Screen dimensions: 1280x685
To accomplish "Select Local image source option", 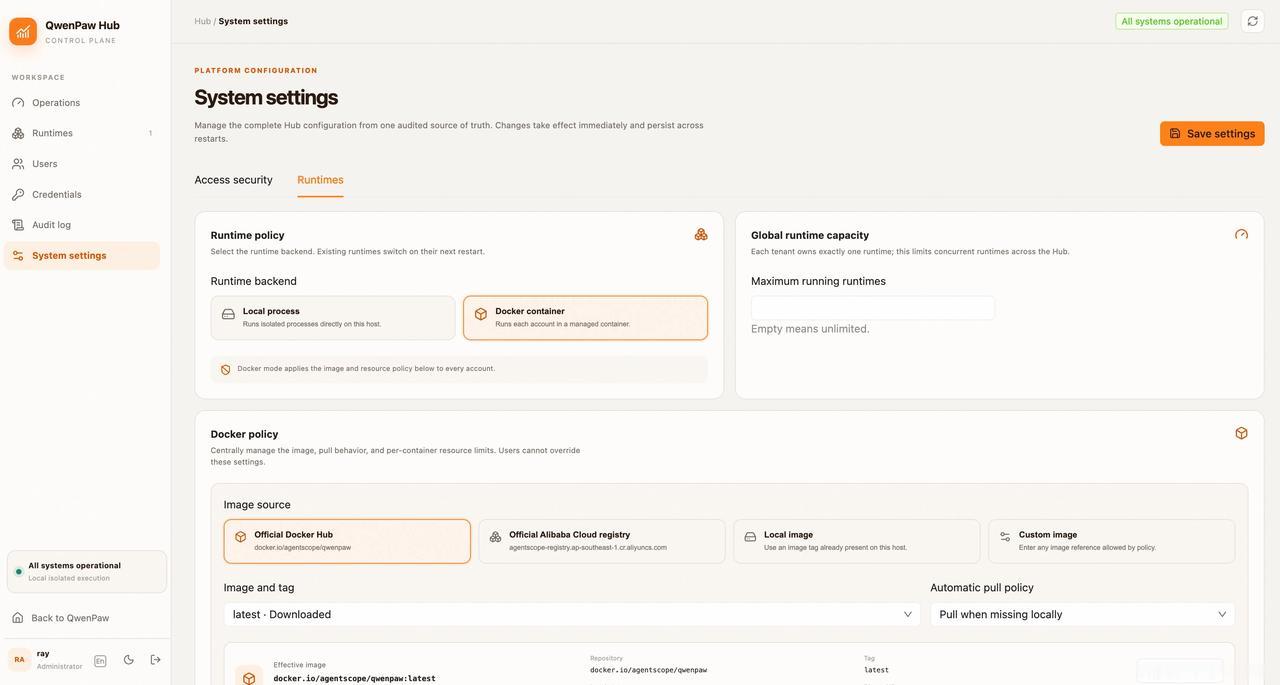I will pyautogui.click(x=857, y=541).
